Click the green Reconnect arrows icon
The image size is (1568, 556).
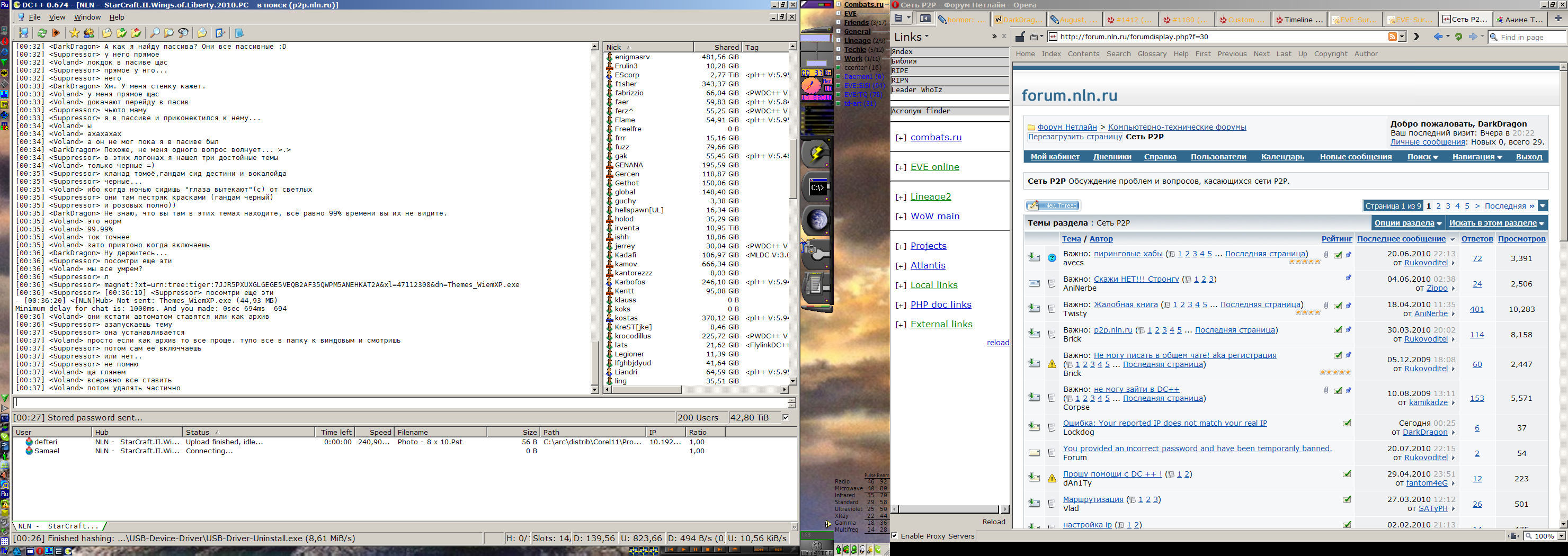42,33
